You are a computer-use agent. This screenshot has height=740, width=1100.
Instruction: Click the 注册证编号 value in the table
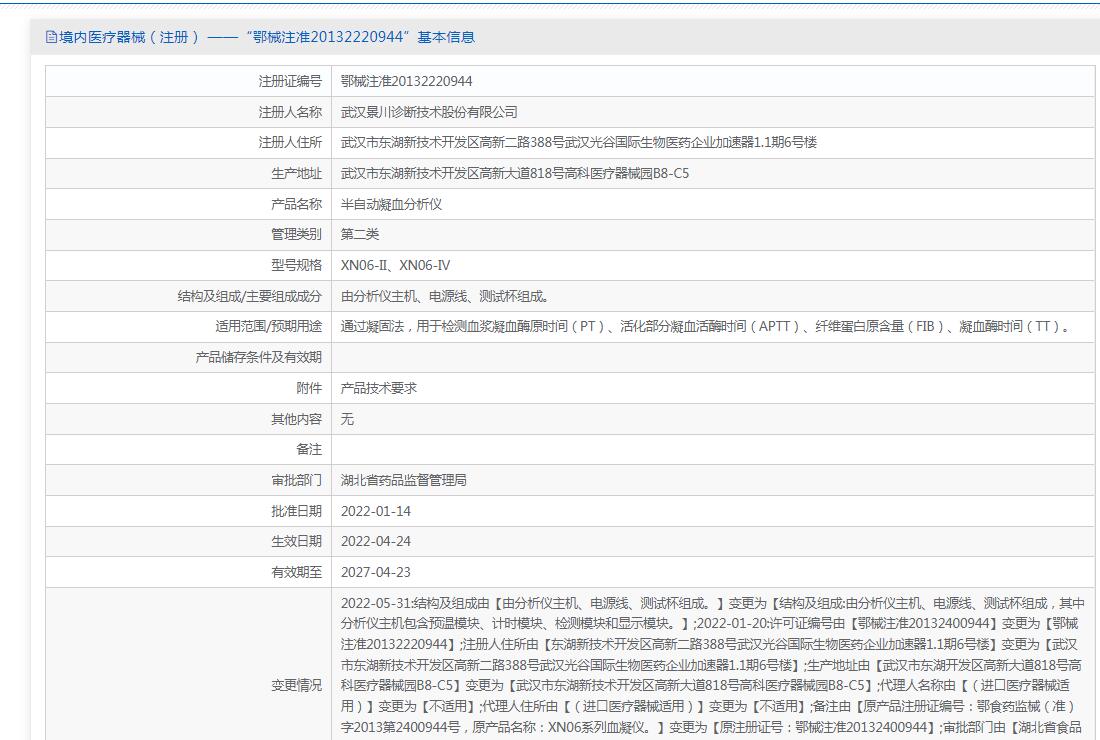click(406, 81)
